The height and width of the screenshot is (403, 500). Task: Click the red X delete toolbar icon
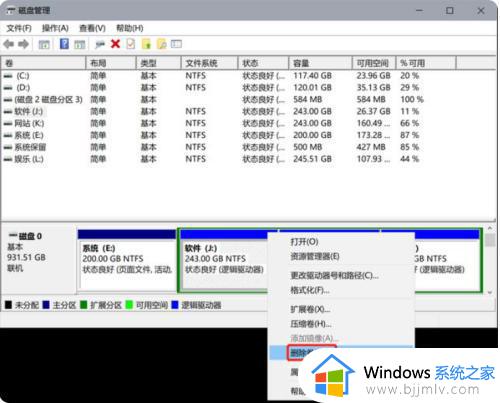(x=115, y=44)
